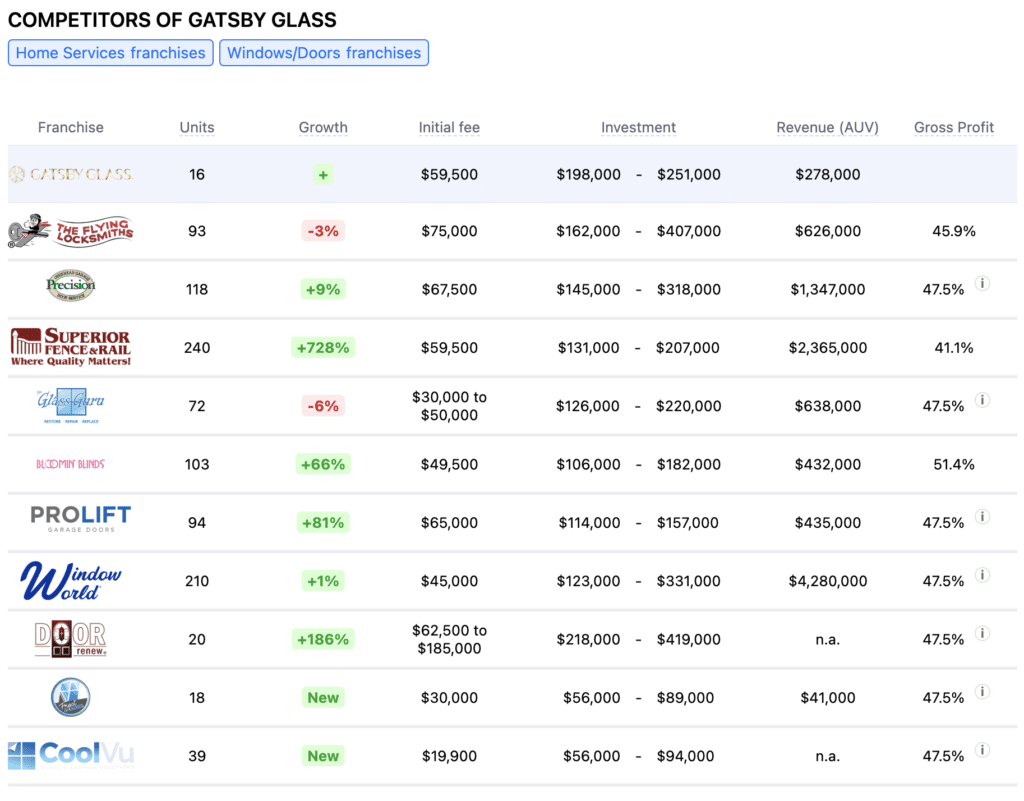Select the $432,000 revenue value
1024x801 pixels.
click(x=827, y=464)
